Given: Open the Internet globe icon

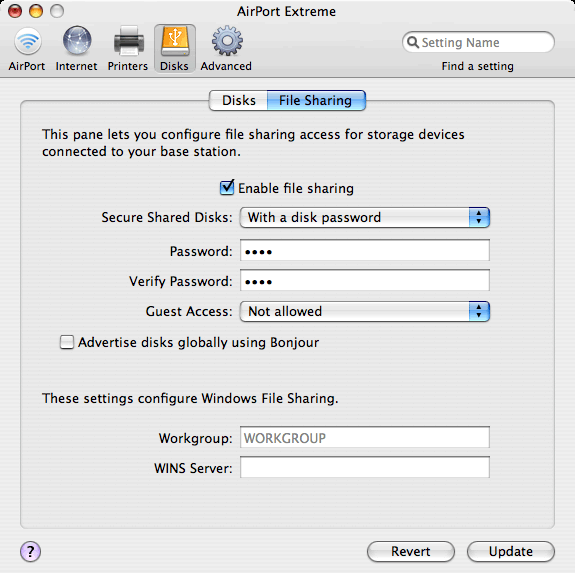Looking at the screenshot, I should click(x=77, y=41).
